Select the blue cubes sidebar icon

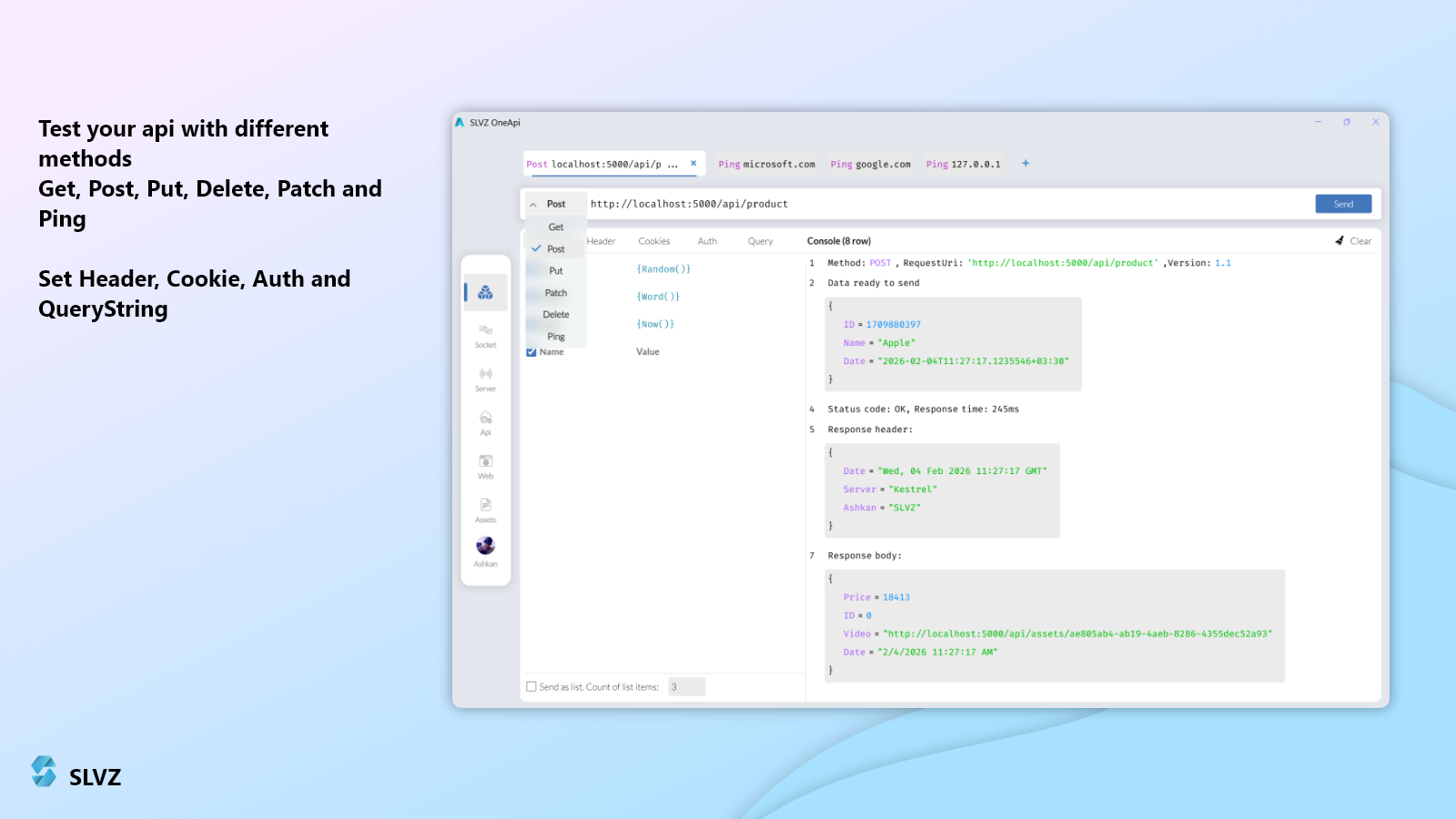pyautogui.click(x=486, y=292)
